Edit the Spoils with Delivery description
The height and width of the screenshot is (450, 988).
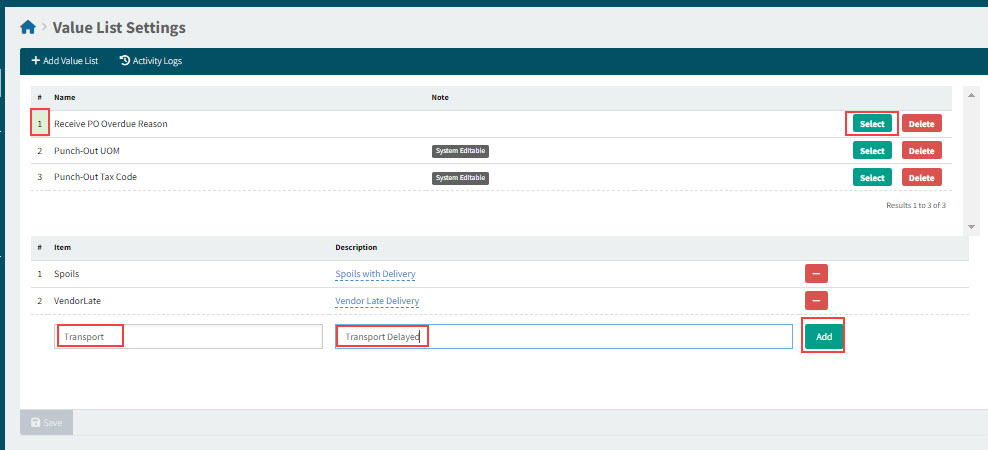375,274
